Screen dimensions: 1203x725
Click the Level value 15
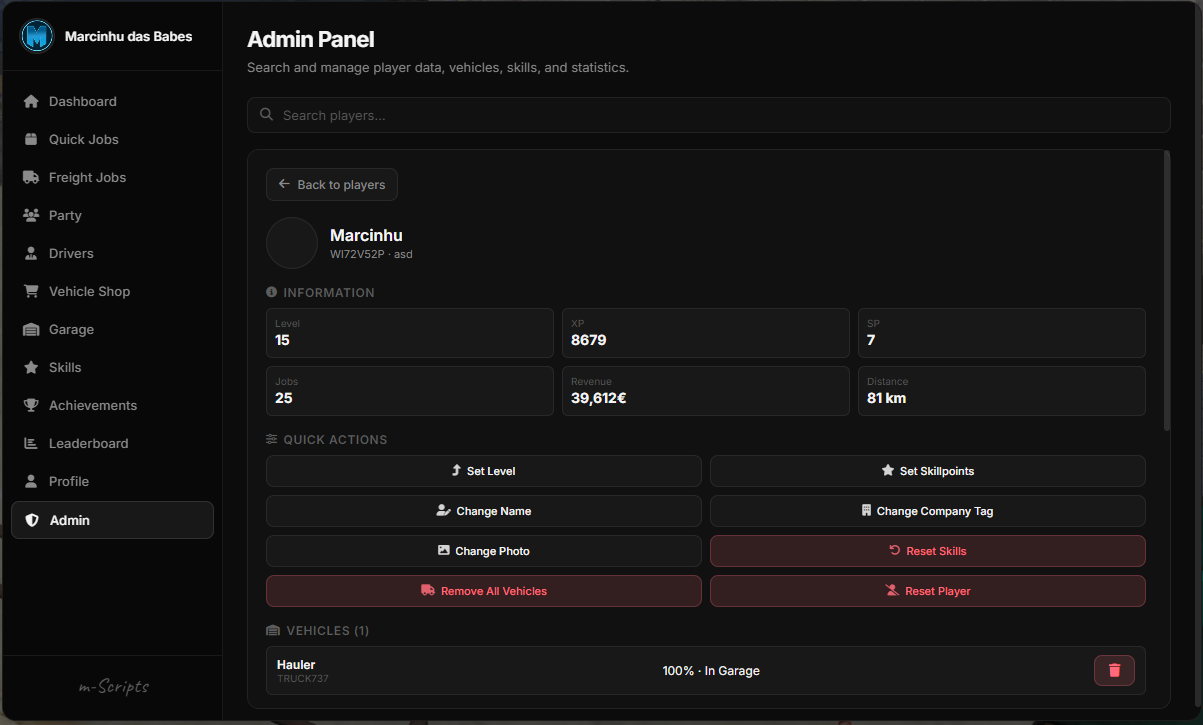(283, 340)
